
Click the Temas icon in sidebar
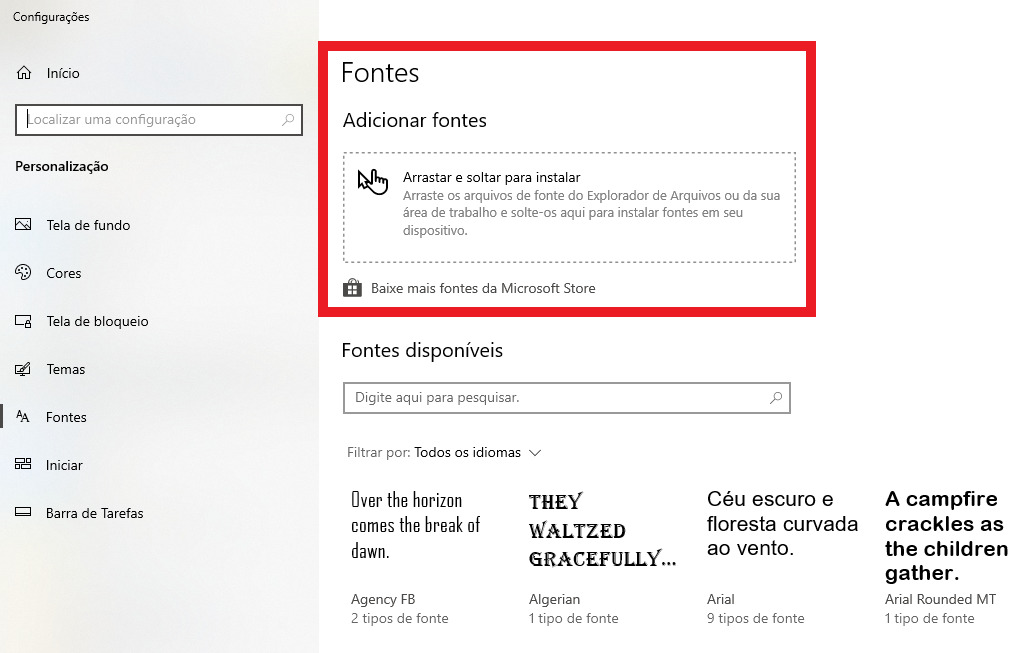click(x=24, y=369)
